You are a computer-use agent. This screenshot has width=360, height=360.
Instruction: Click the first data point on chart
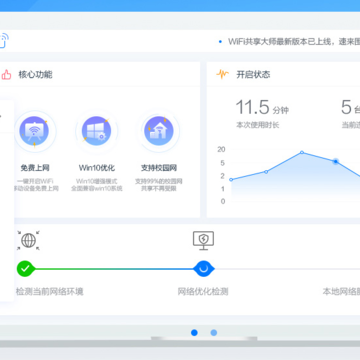pos(231,180)
